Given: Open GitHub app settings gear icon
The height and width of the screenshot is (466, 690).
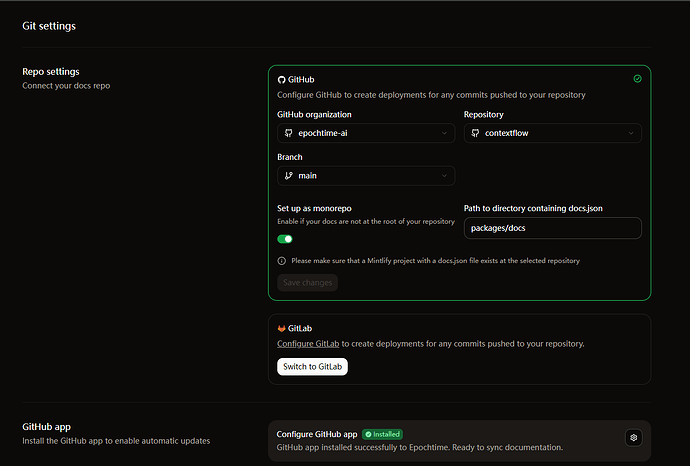Looking at the screenshot, I should (x=633, y=437).
